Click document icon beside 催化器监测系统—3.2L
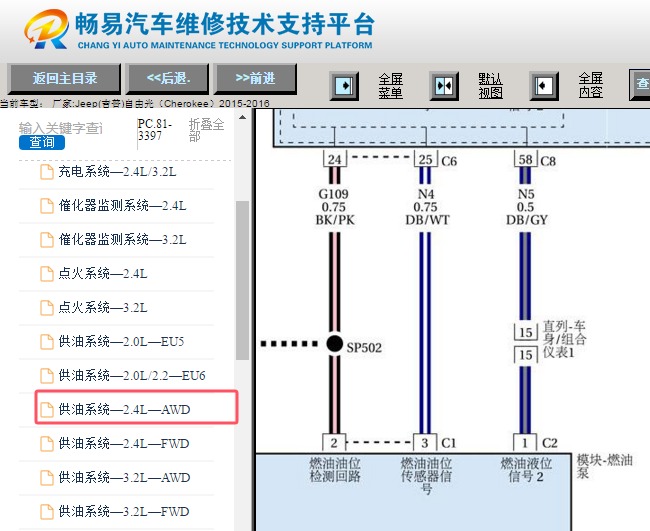650x531 pixels. [x=47, y=240]
